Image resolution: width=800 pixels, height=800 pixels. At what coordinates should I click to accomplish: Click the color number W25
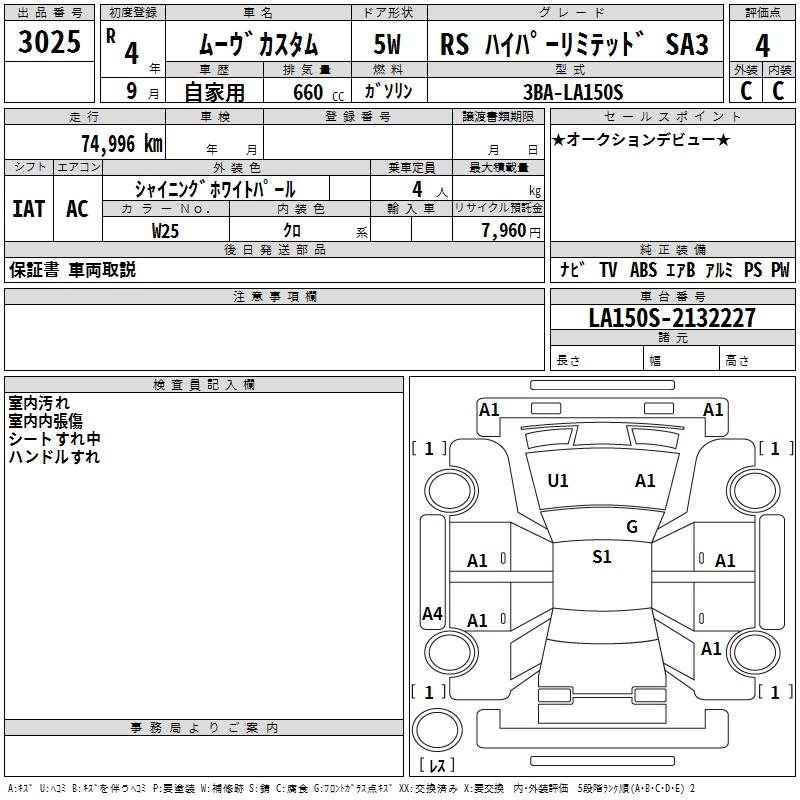(x=165, y=231)
